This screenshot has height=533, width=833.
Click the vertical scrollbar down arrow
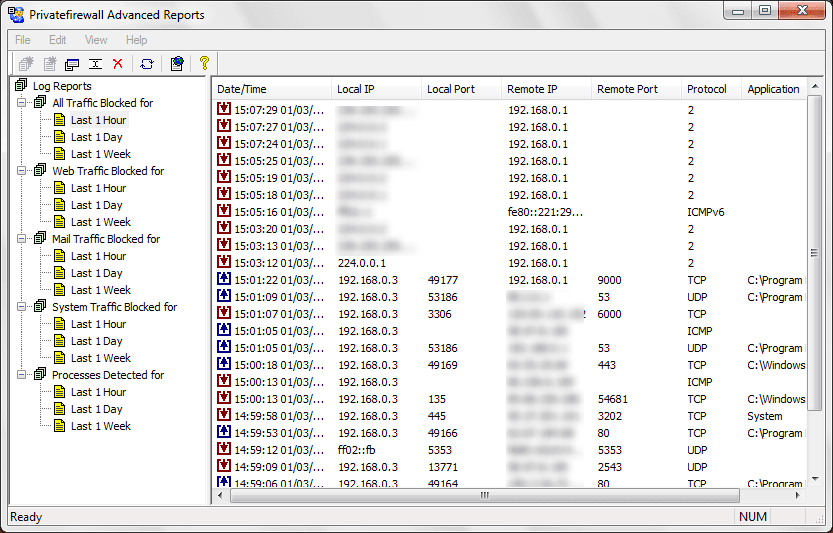tap(814, 479)
